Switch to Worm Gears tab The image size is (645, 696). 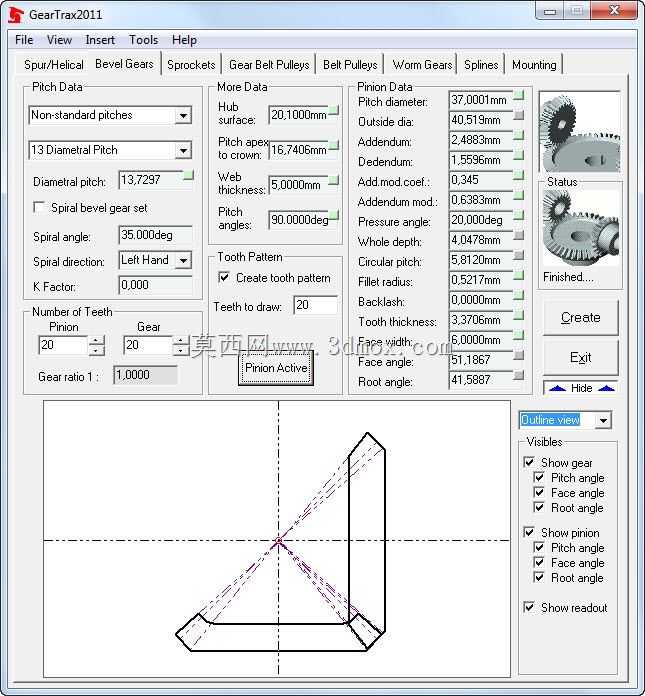(422, 65)
